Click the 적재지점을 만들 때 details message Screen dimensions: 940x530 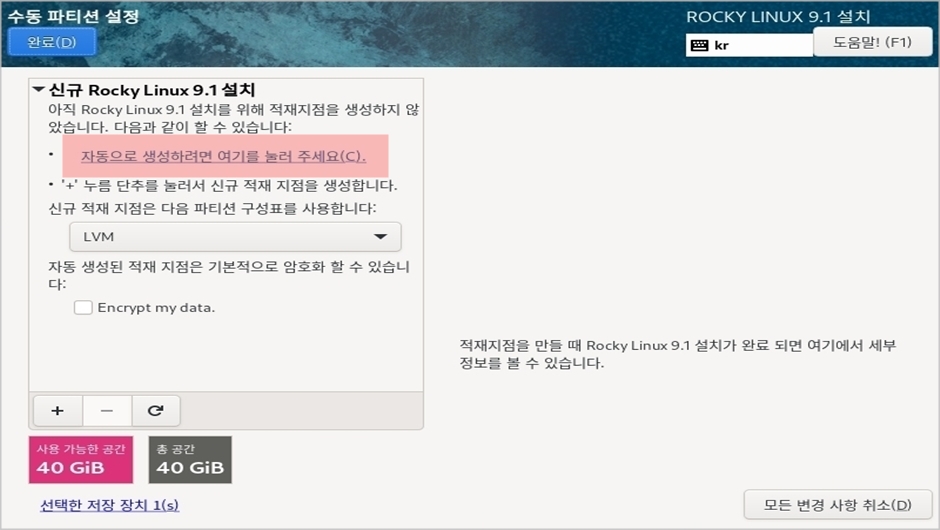(677, 354)
